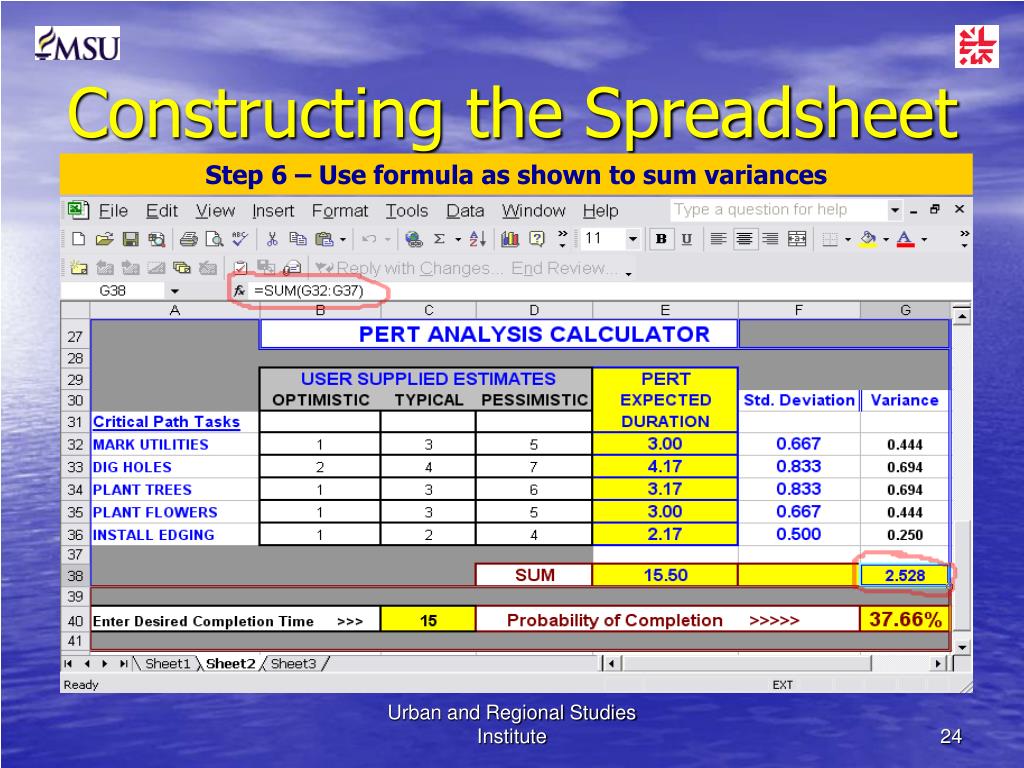Open the font size 11 dropdown
Viewport: 1024px width, 768px height.
pyautogui.click(x=632, y=239)
